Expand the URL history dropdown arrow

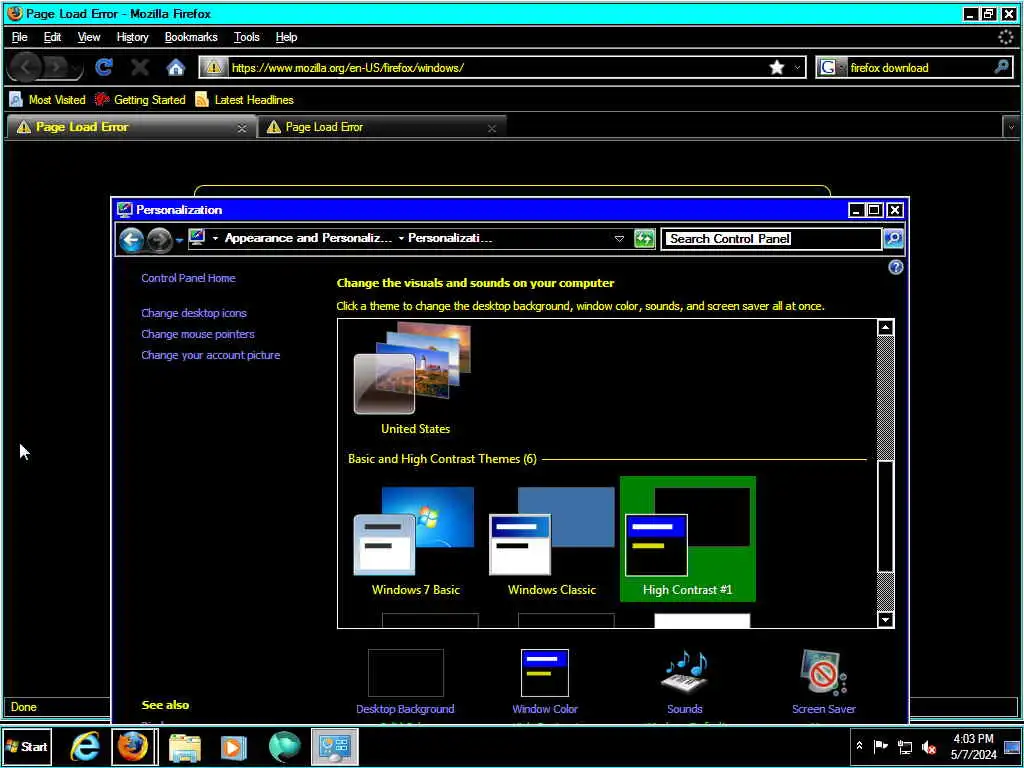[x=797, y=67]
